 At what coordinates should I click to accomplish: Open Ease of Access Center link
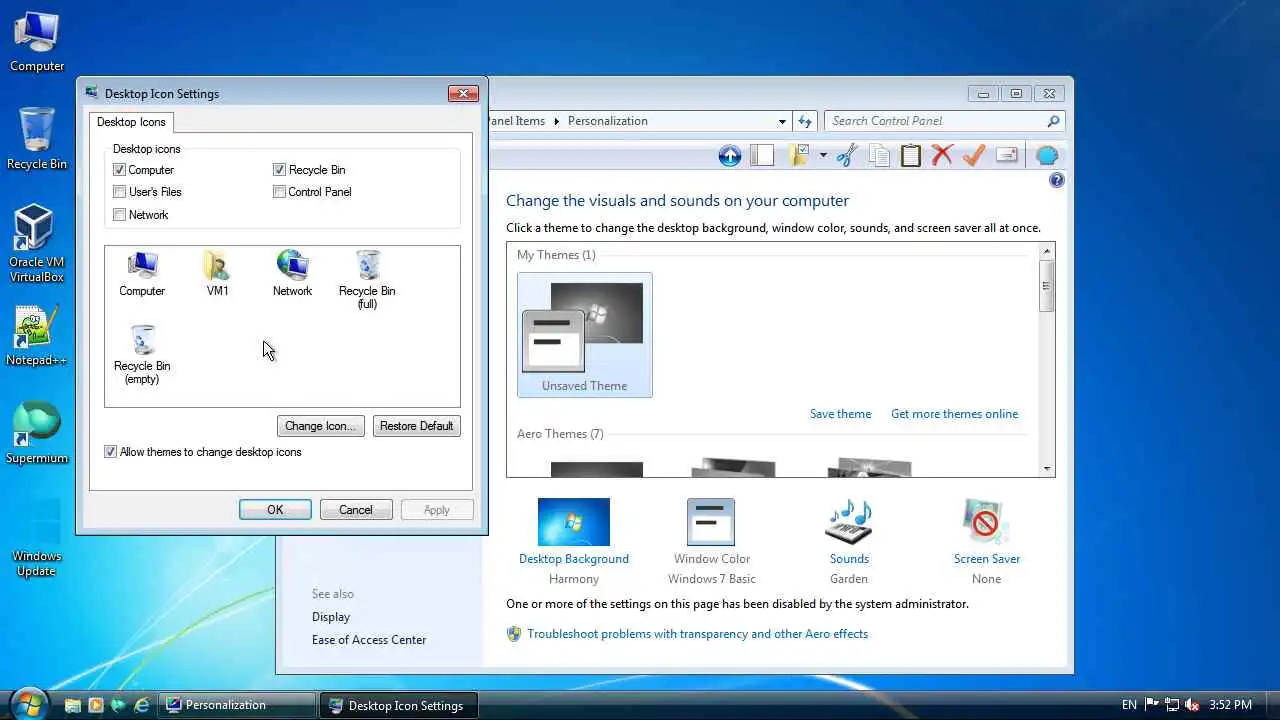click(x=369, y=640)
